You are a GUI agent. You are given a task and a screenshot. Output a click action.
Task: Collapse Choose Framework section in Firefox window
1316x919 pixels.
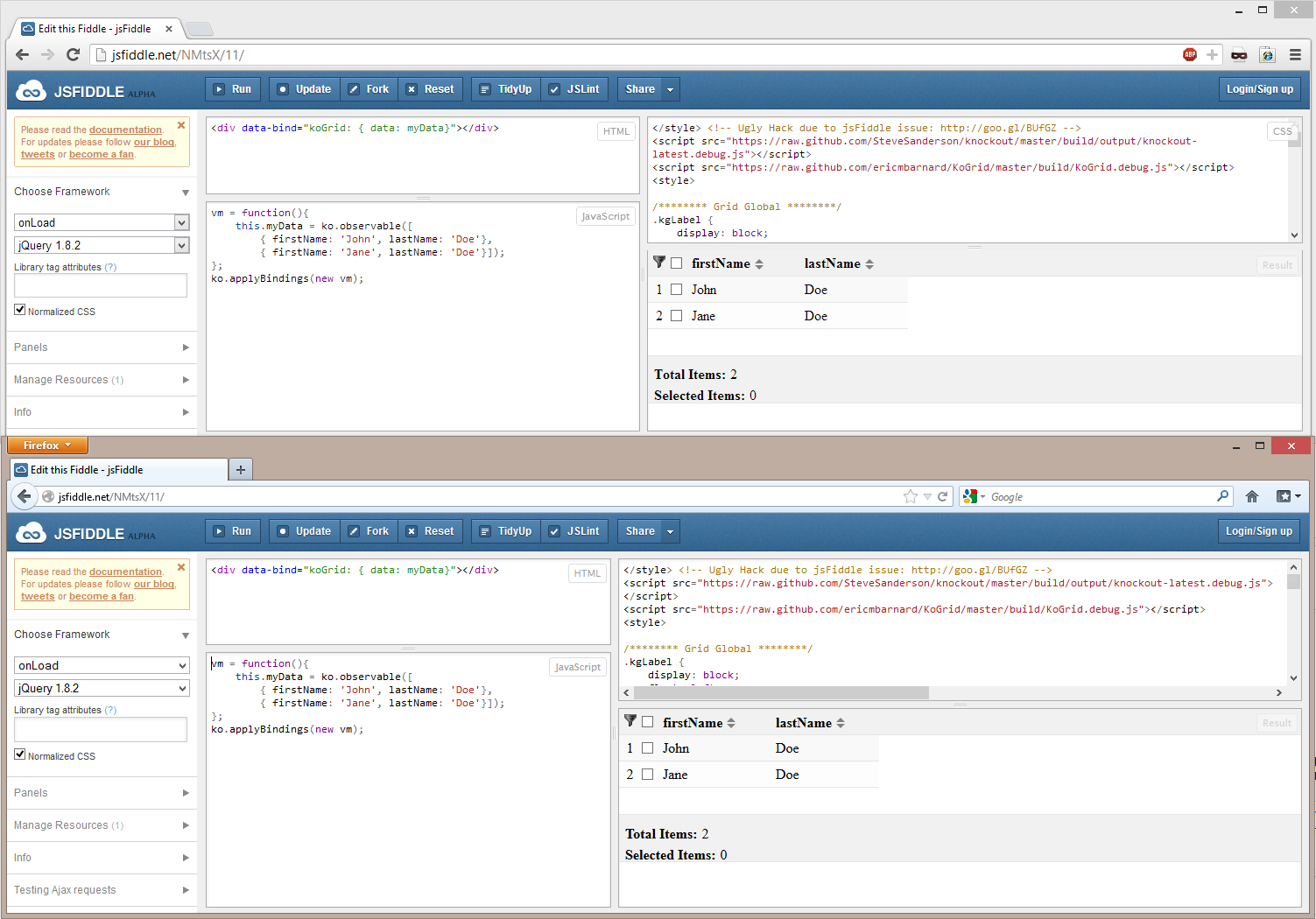[x=102, y=635]
